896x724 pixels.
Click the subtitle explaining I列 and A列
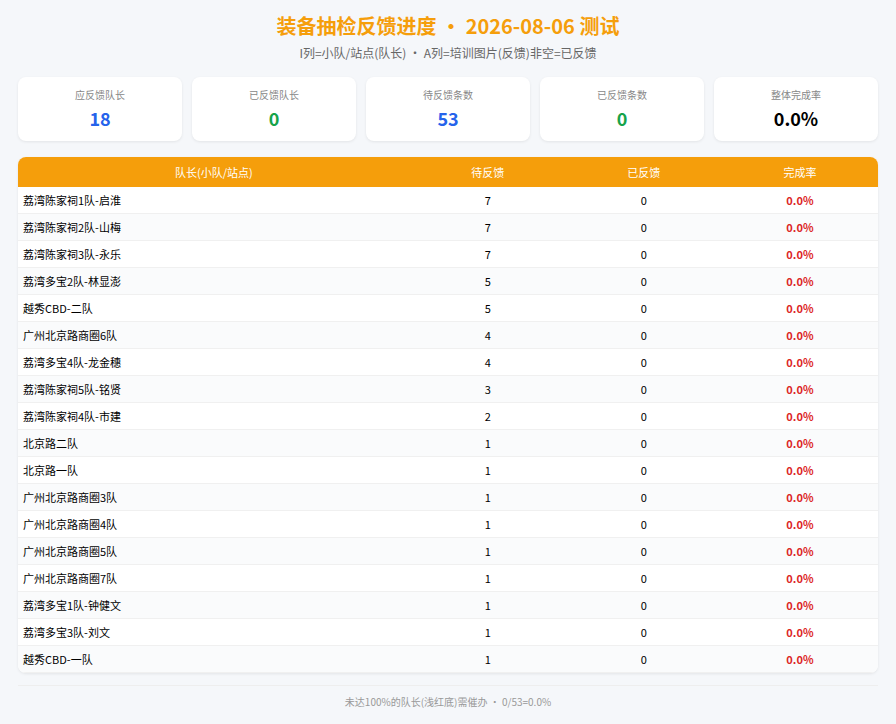[448, 54]
